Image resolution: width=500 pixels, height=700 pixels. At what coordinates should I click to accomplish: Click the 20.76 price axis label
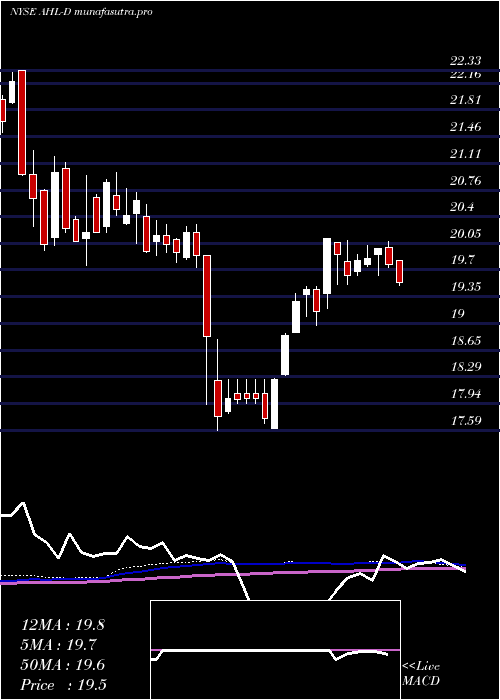(x=465, y=181)
